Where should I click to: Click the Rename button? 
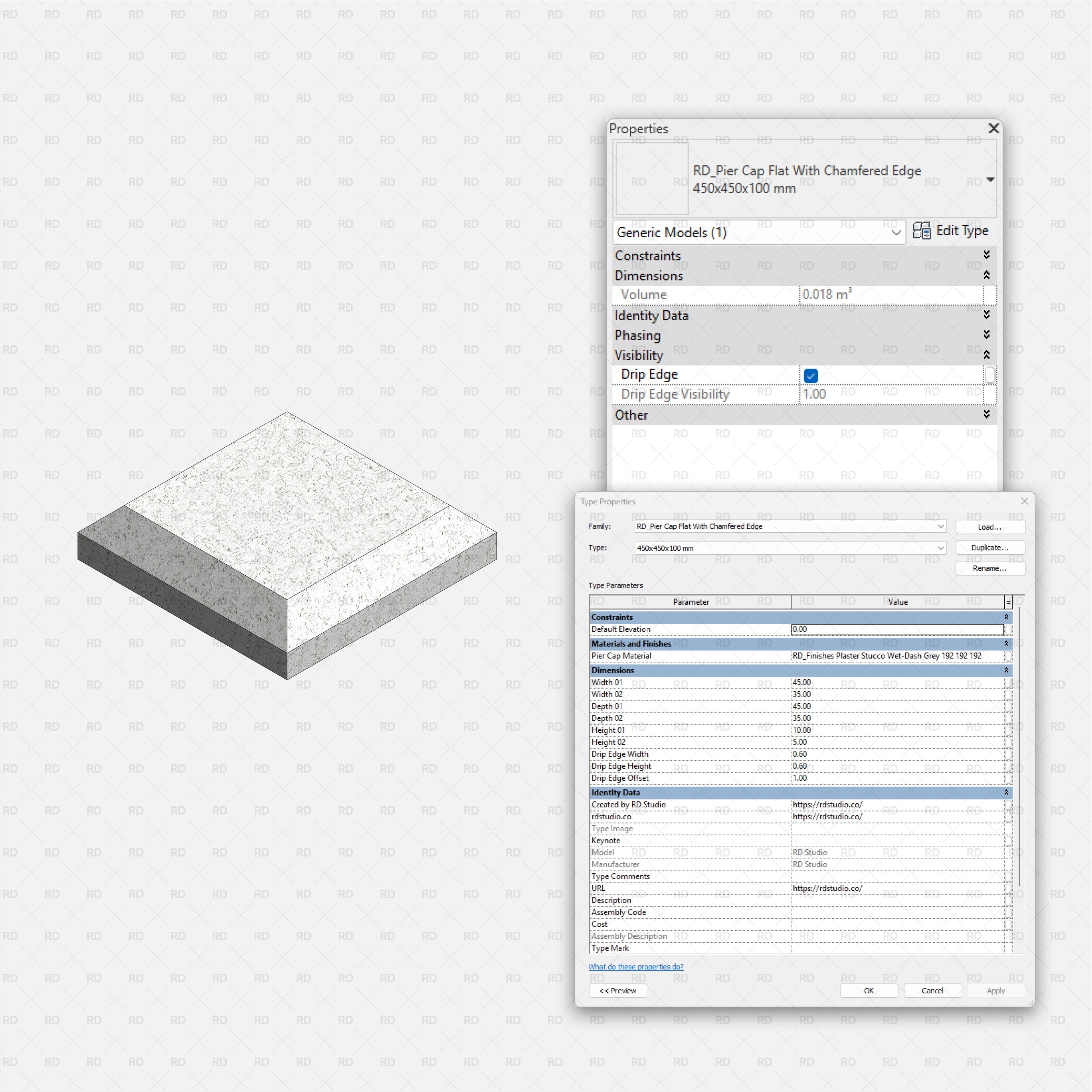pyautogui.click(x=990, y=568)
